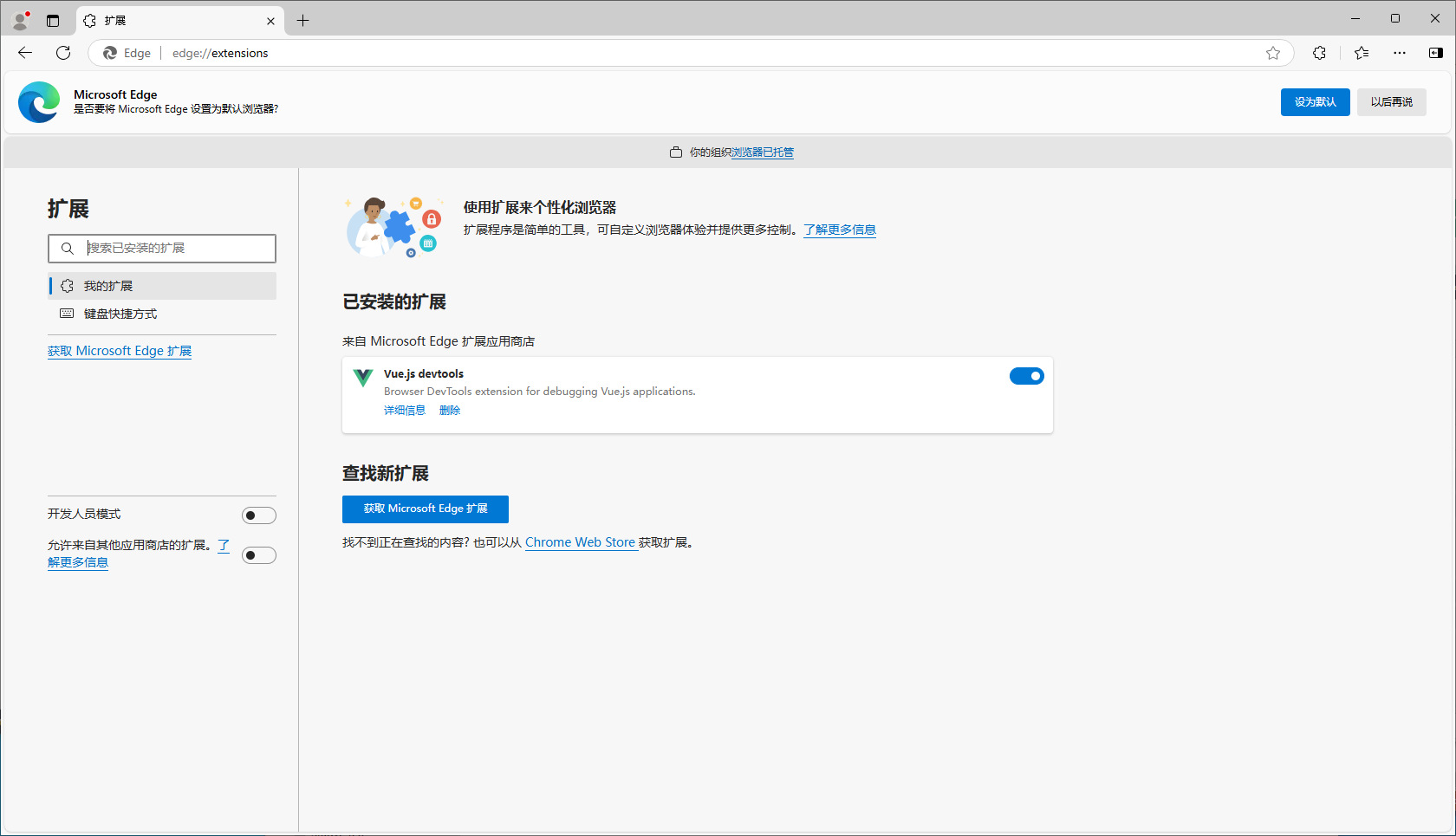Screen dimensions: 1456x836
Task: Click blue 获取 Microsoft Edge 扩展 button
Action: 426,509
